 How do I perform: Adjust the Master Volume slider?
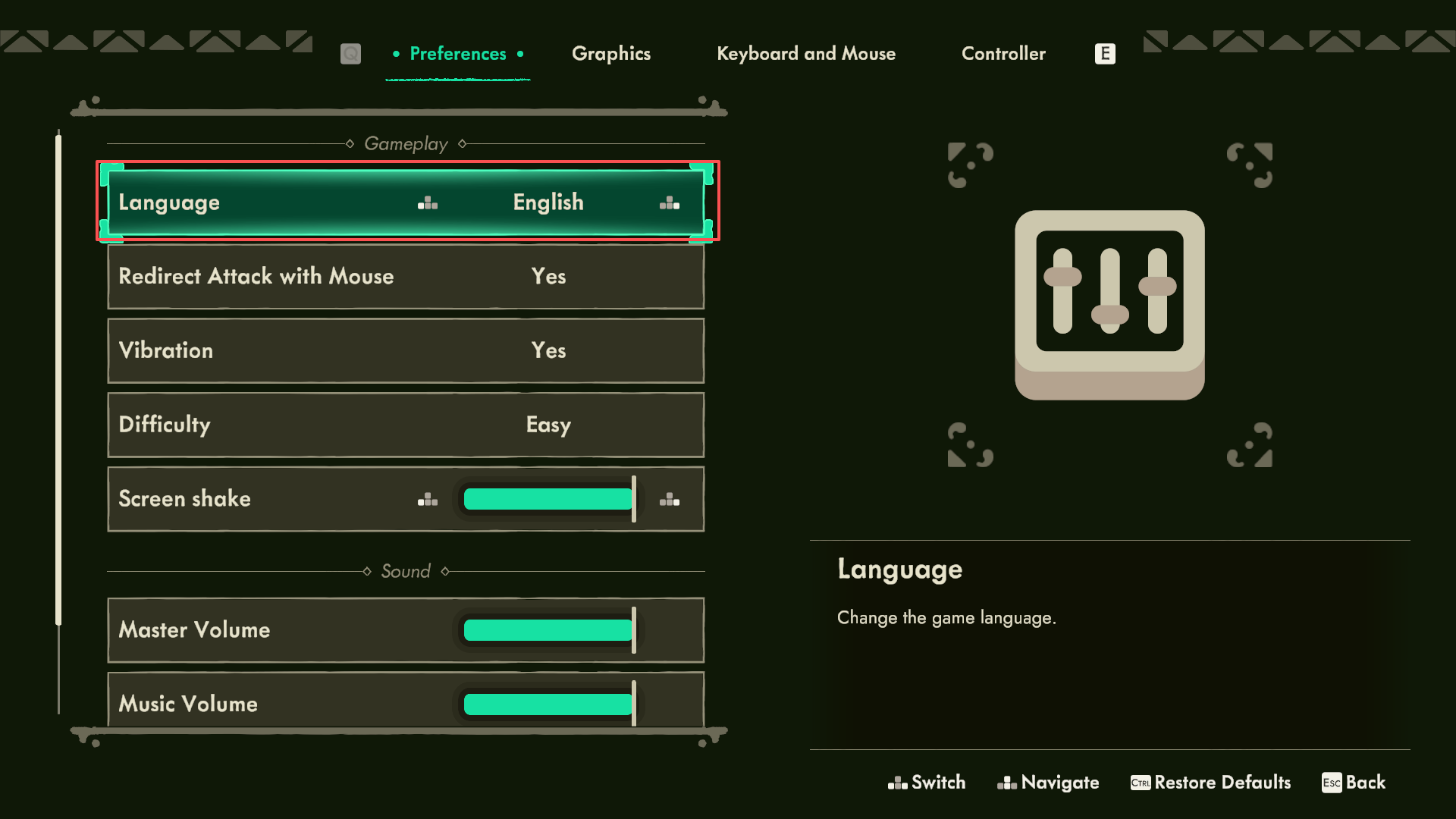549,630
